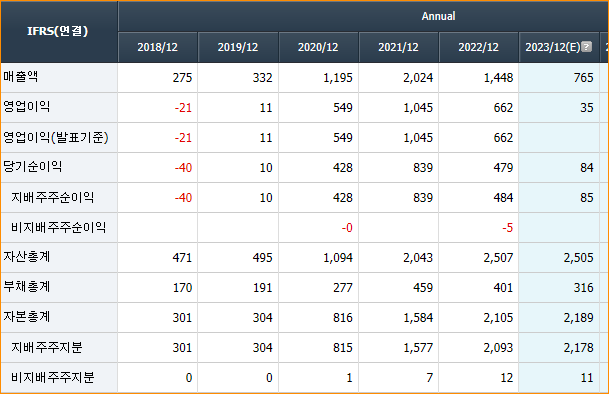Click the 자산총계 row label
Viewport: 609px width, 394px height.
[26, 257]
